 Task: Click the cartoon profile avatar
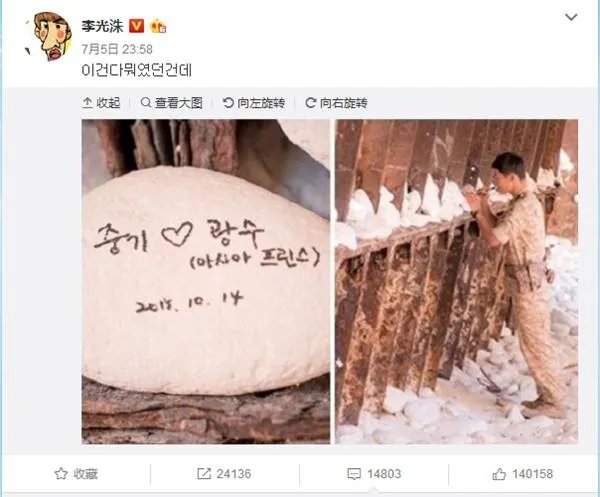coord(49,36)
